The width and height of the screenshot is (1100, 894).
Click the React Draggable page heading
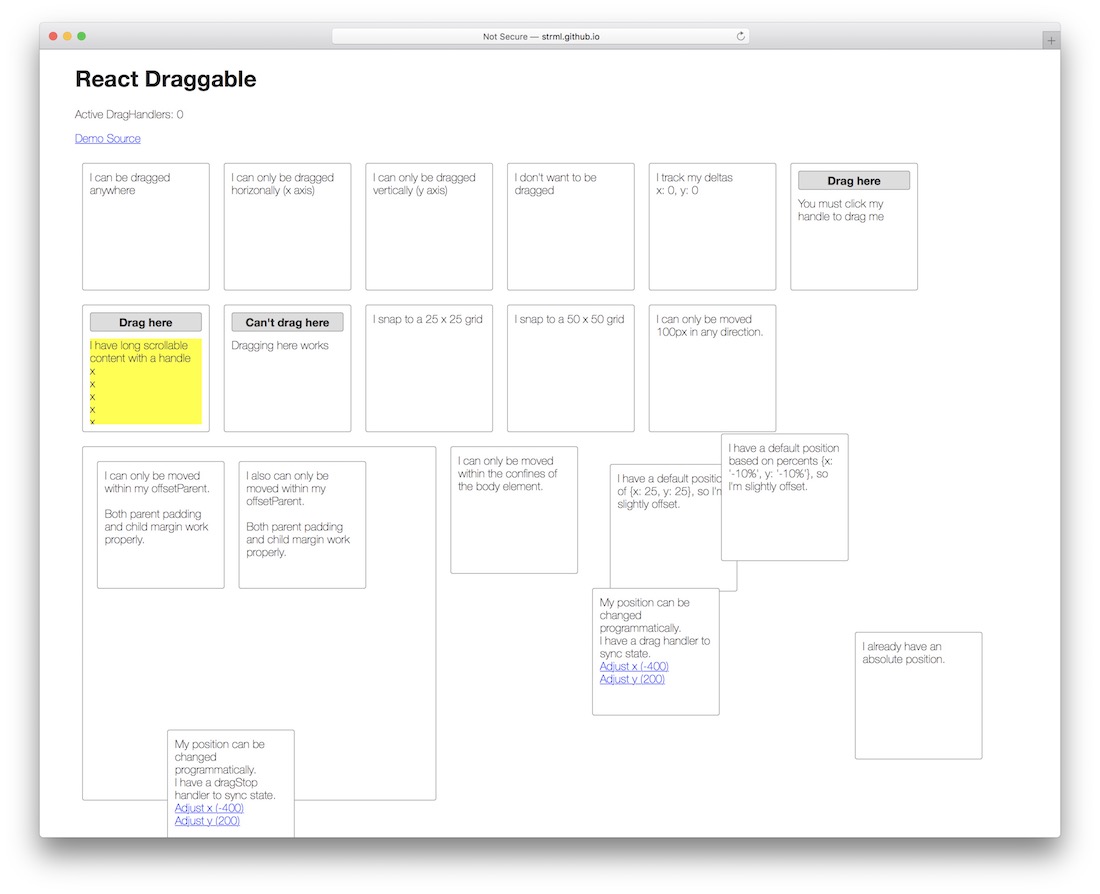[x=166, y=79]
